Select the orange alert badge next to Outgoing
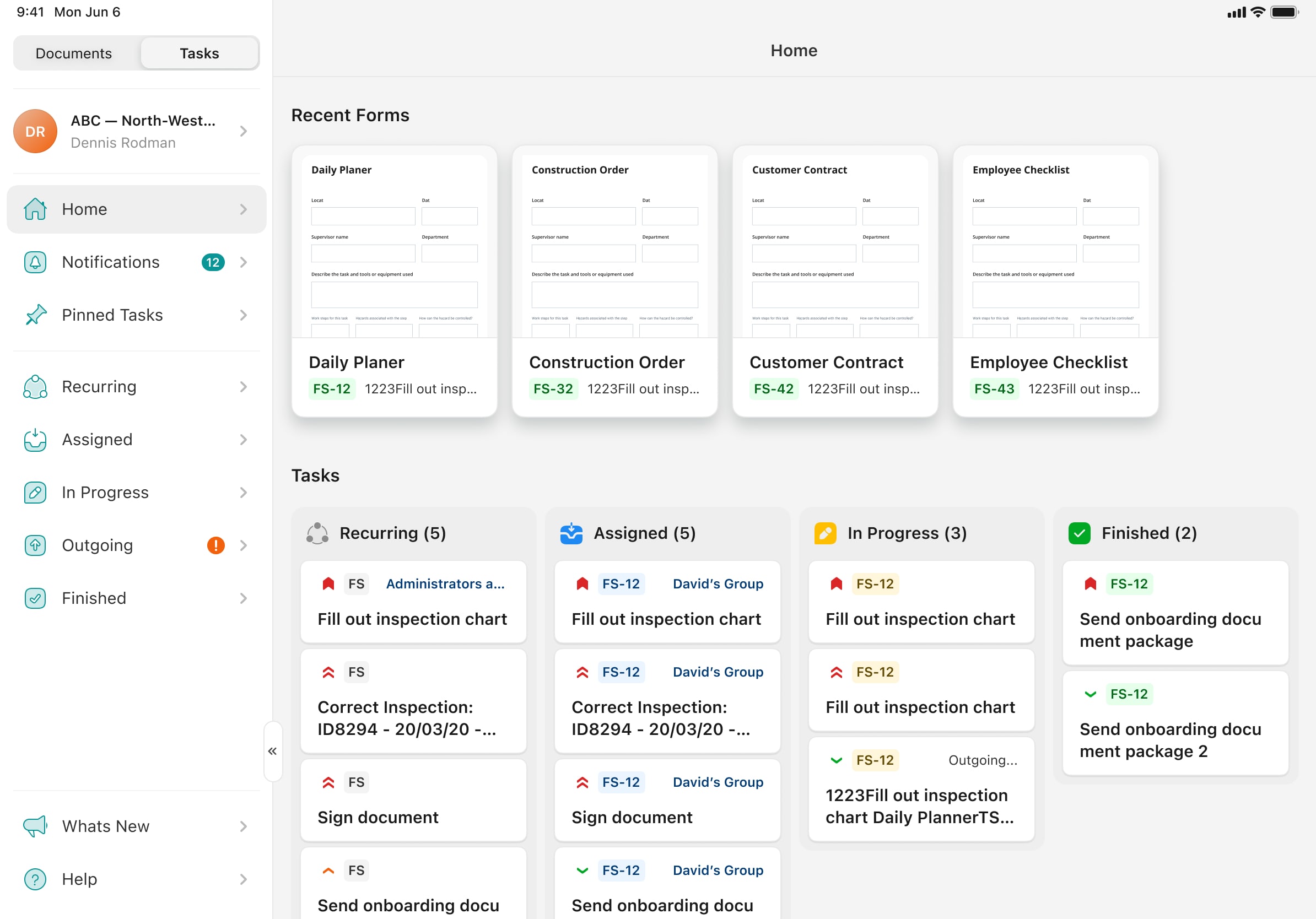The image size is (1316, 919). click(x=215, y=545)
